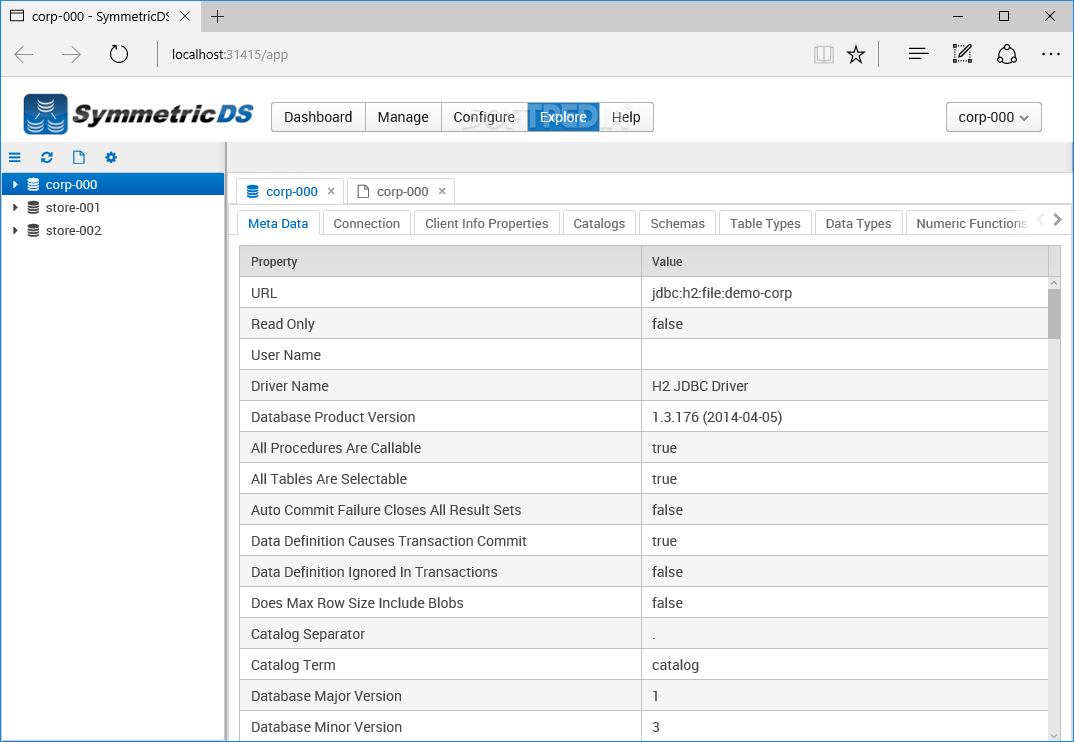The image size is (1074, 742).
Task: Click the H2 JDBC Driver value cell
Action: coord(845,386)
